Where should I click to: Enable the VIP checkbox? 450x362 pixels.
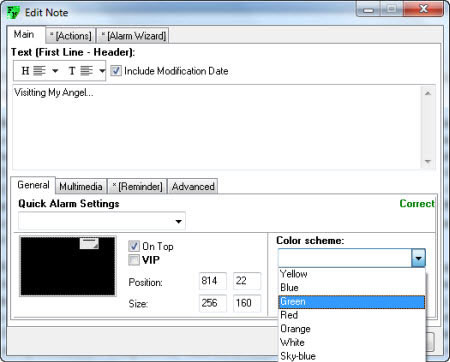pos(134,260)
